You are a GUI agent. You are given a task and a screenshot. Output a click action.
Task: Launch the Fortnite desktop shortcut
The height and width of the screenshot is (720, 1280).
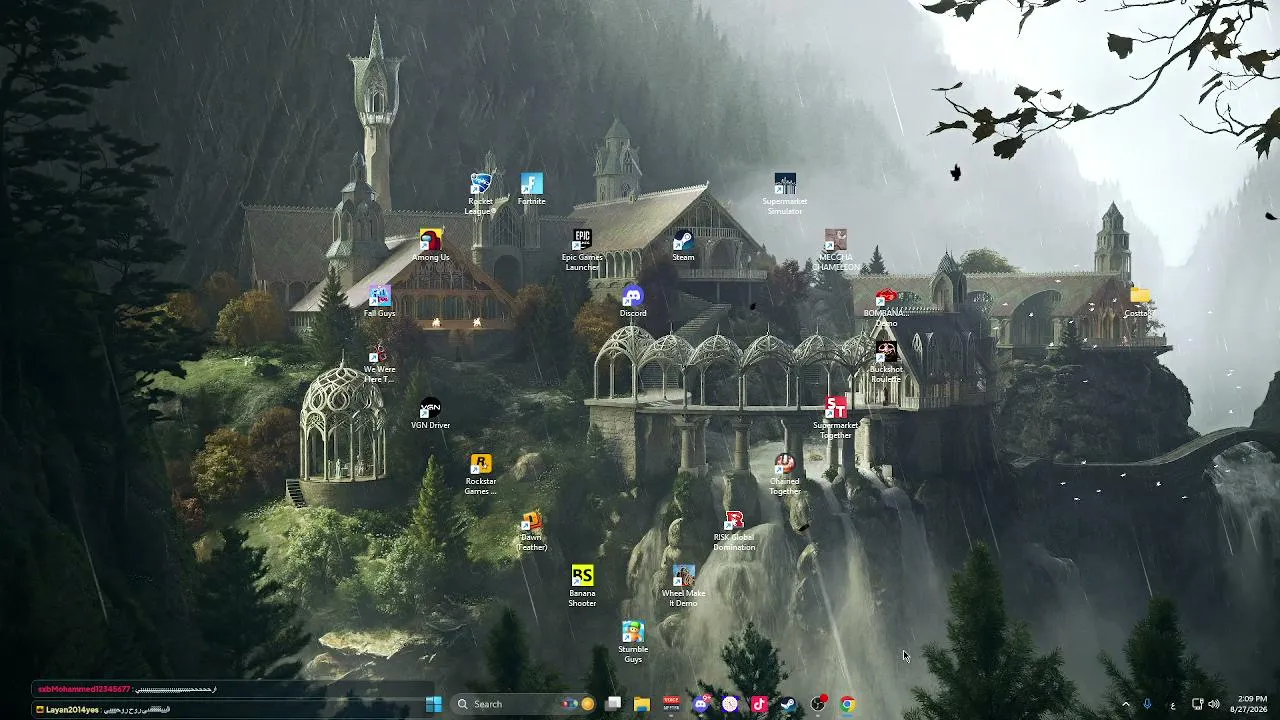[532, 189]
